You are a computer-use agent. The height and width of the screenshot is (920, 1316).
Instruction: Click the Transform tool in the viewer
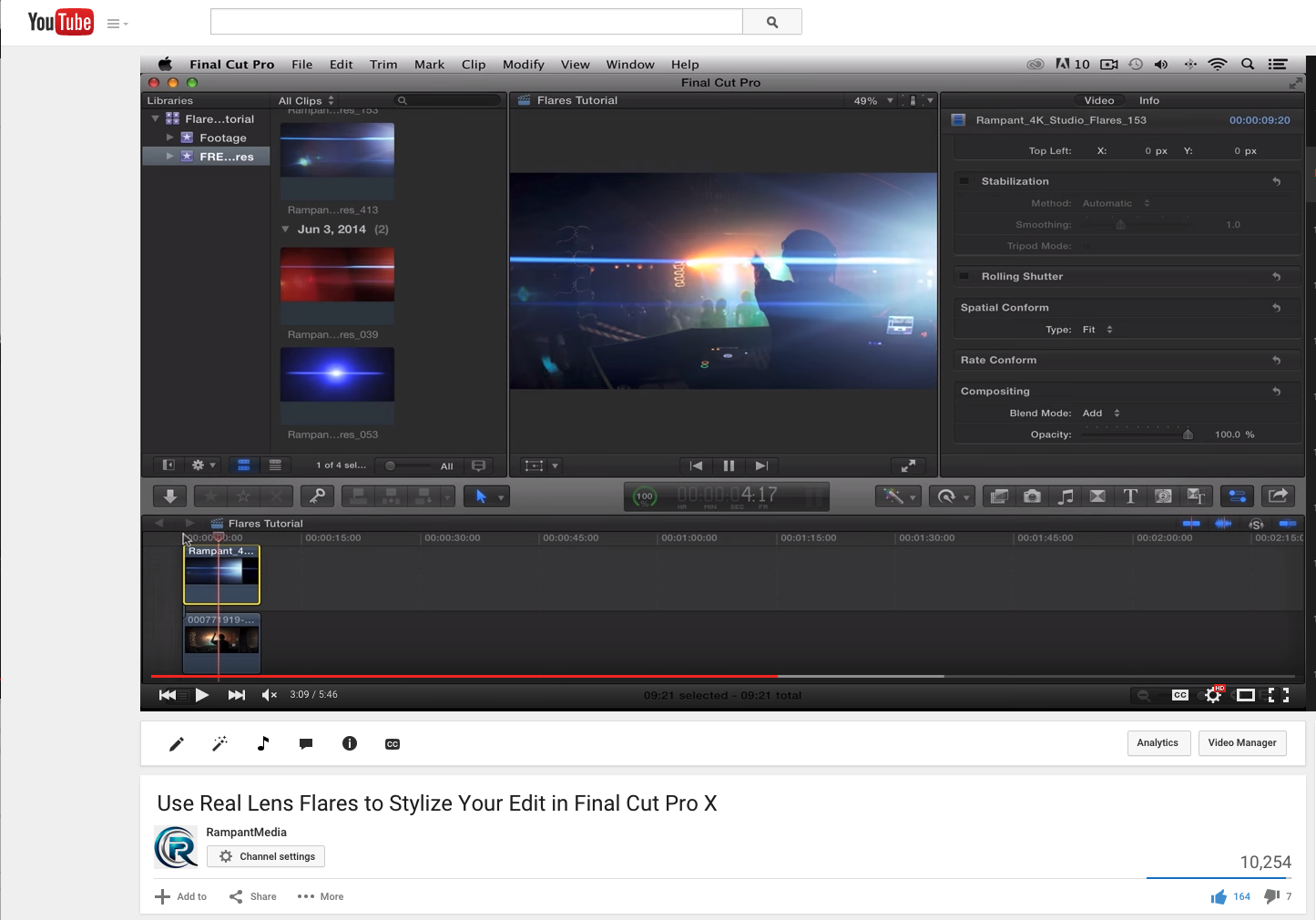535,465
